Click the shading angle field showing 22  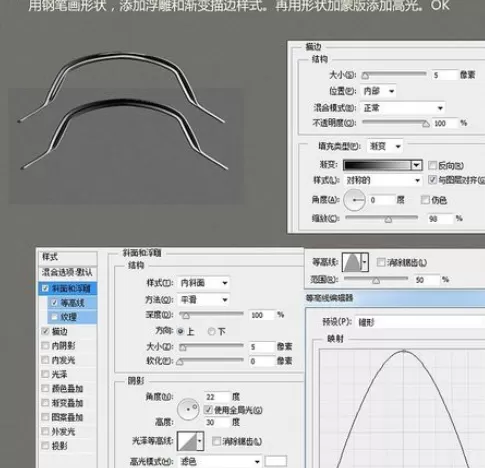point(218,397)
